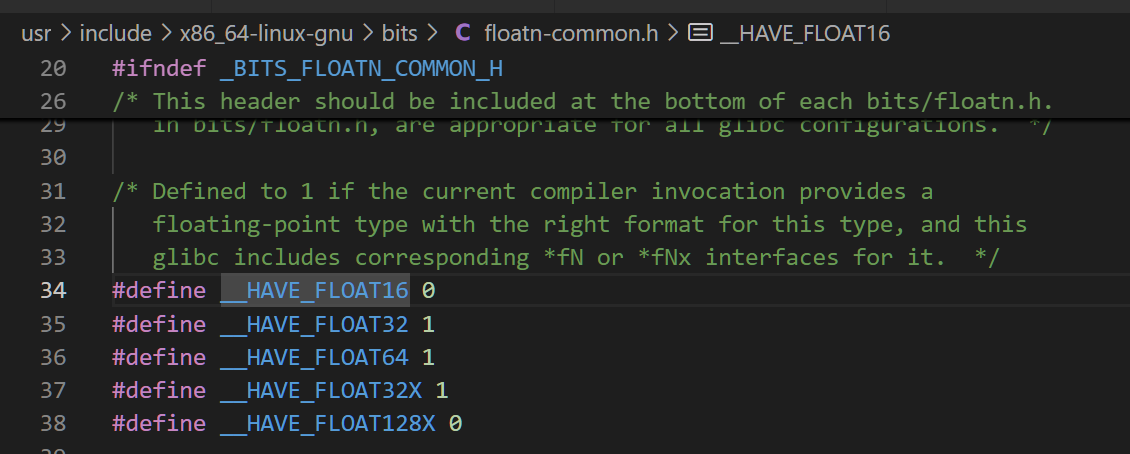1130x454 pixels.
Task: Click the C file icon in breadcrumb
Action: pyautogui.click(x=463, y=33)
